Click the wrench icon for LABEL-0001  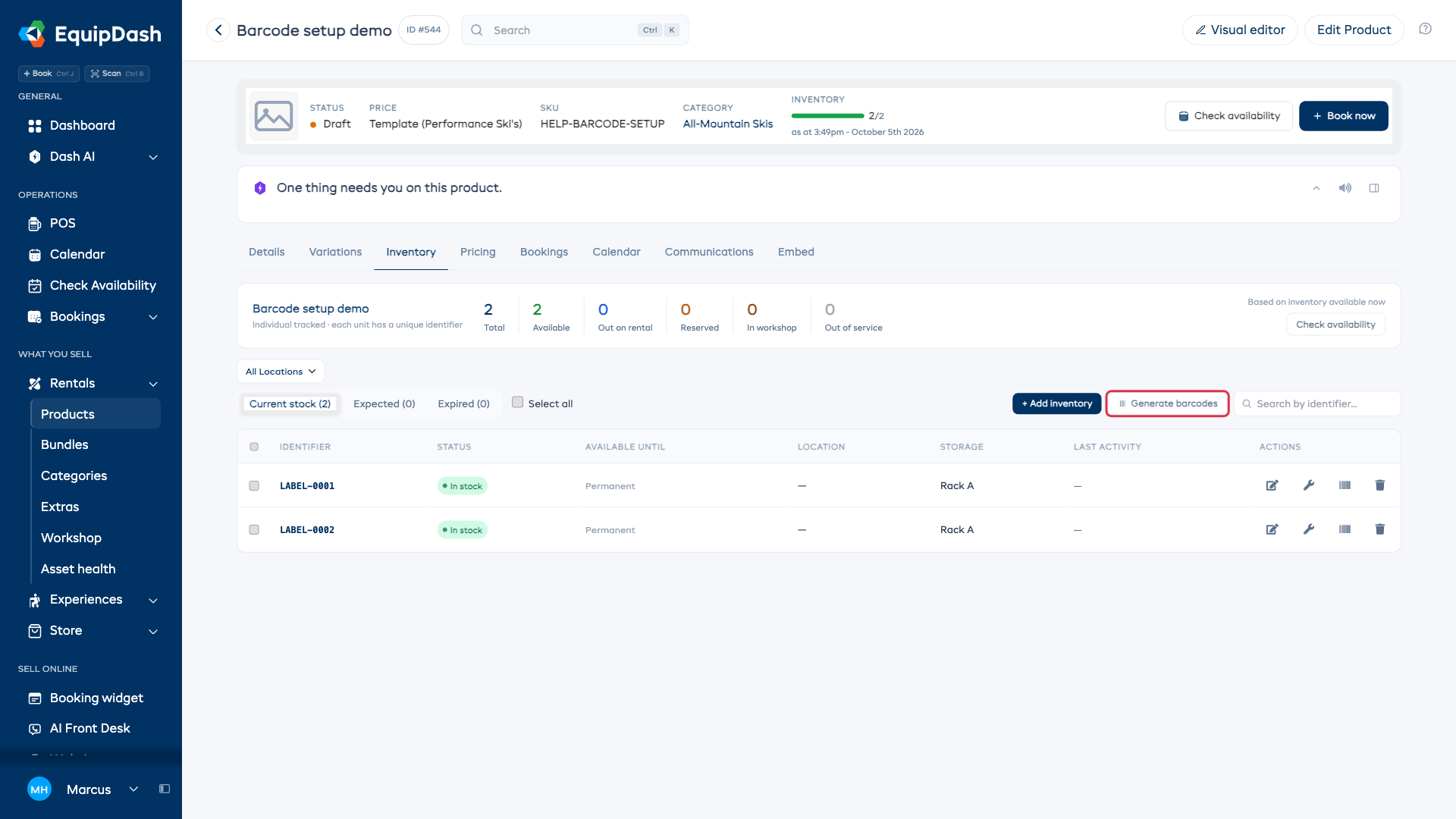point(1309,485)
